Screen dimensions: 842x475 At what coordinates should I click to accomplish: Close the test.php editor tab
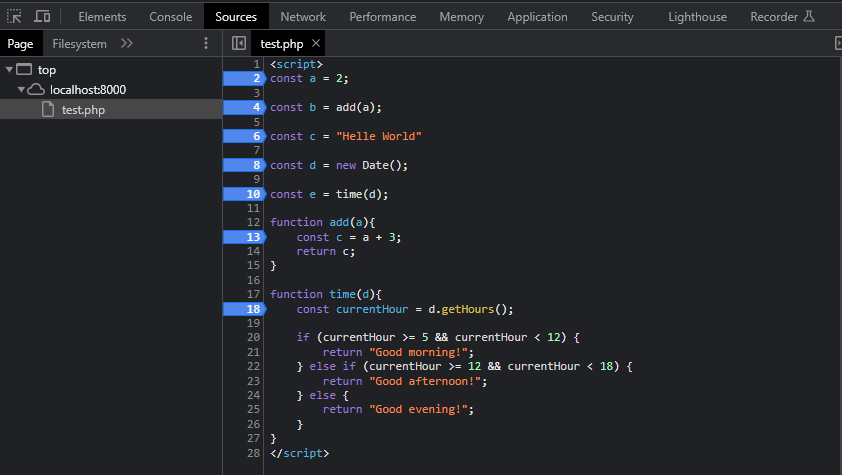pyautogui.click(x=316, y=44)
